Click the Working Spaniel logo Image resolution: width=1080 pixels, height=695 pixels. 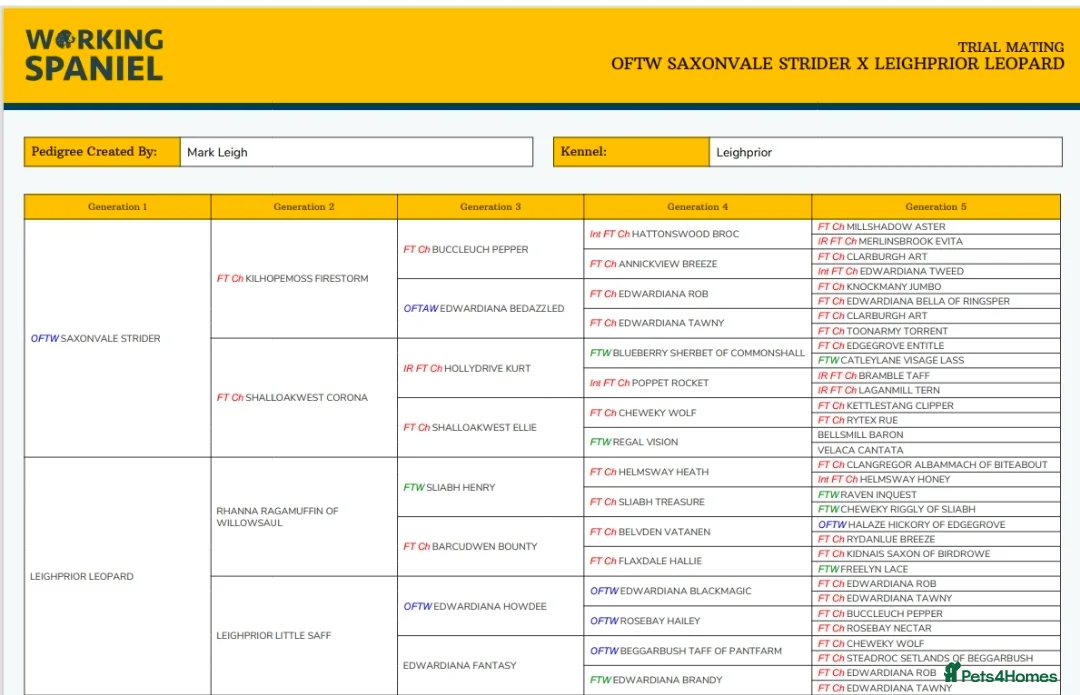tap(94, 54)
